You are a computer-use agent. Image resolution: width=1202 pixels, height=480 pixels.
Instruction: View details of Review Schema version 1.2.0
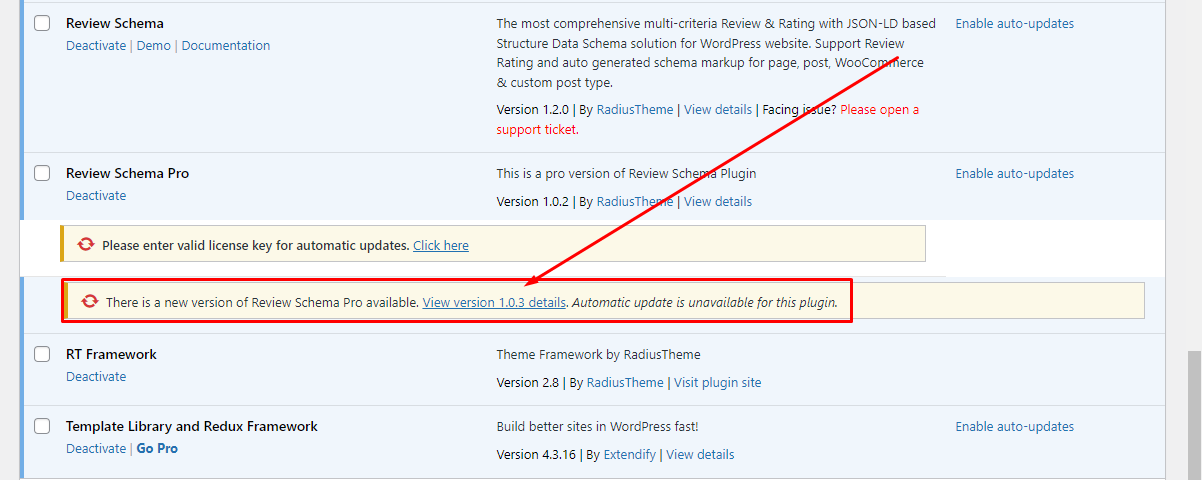coord(718,109)
